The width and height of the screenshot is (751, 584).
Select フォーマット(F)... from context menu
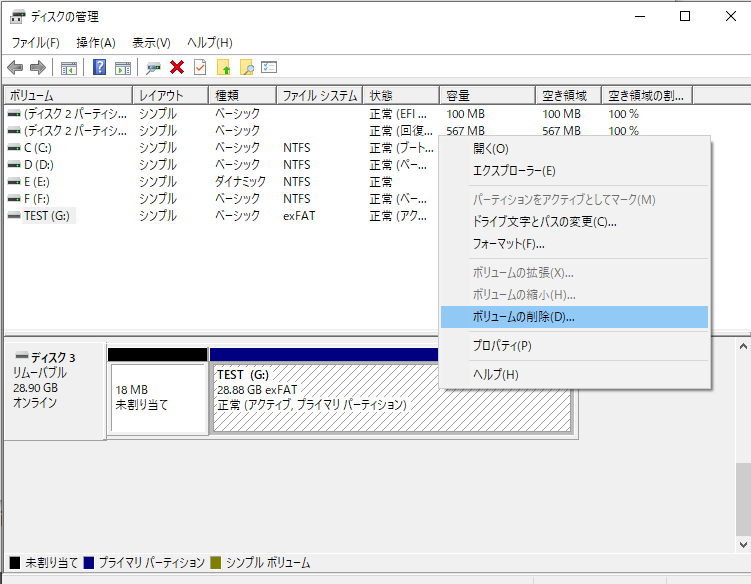coord(574,244)
